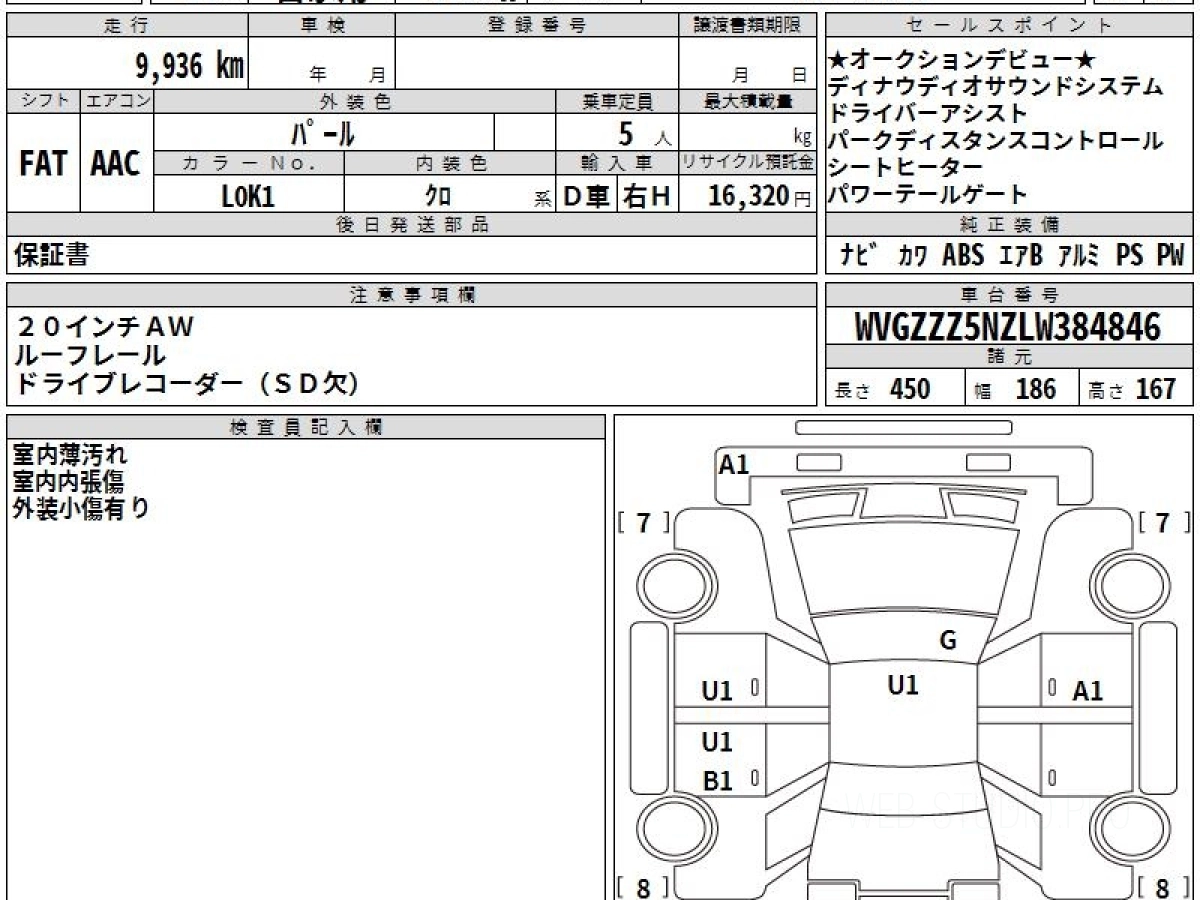Select the ABS equipment mark

(963, 255)
